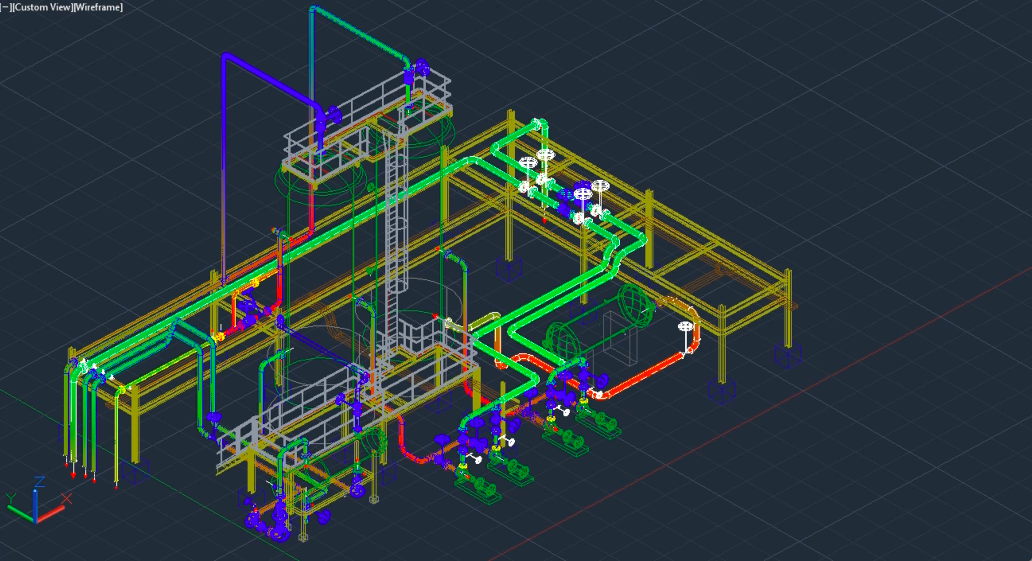This screenshot has width=1032, height=561.
Task: Open the Custom View viewport controls menu
Action: pos(43,7)
